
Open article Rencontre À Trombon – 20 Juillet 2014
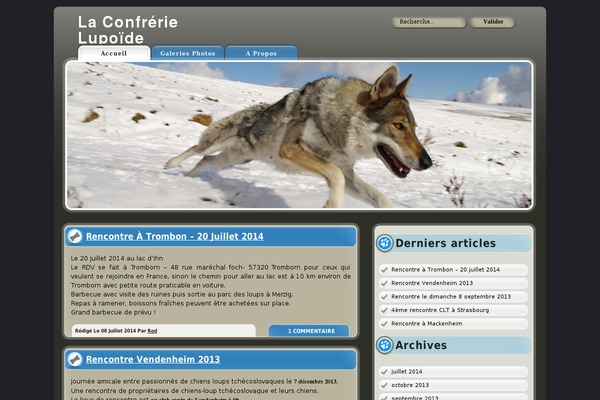[174, 237]
